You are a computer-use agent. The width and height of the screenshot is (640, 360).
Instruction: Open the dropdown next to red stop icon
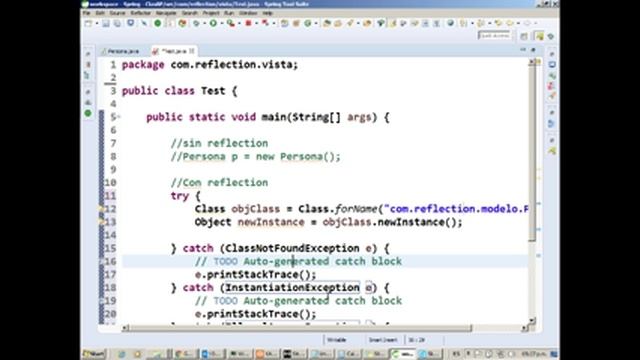257,23
